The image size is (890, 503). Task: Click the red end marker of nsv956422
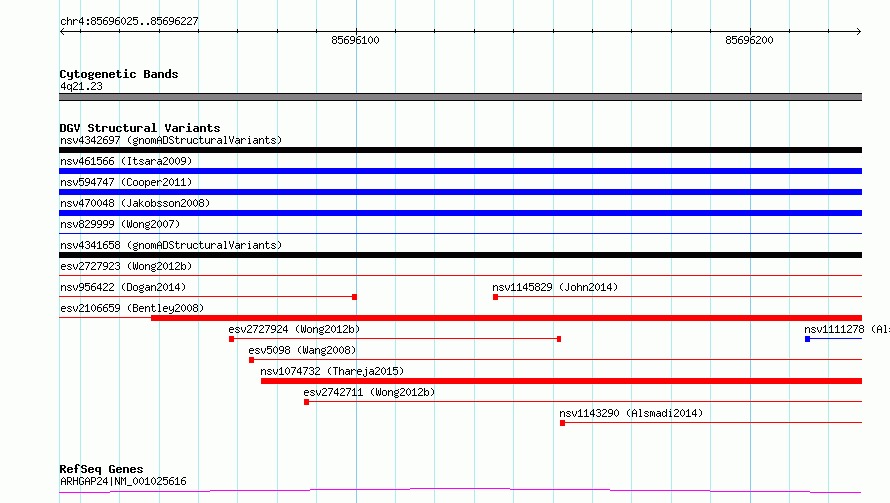click(355, 297)
